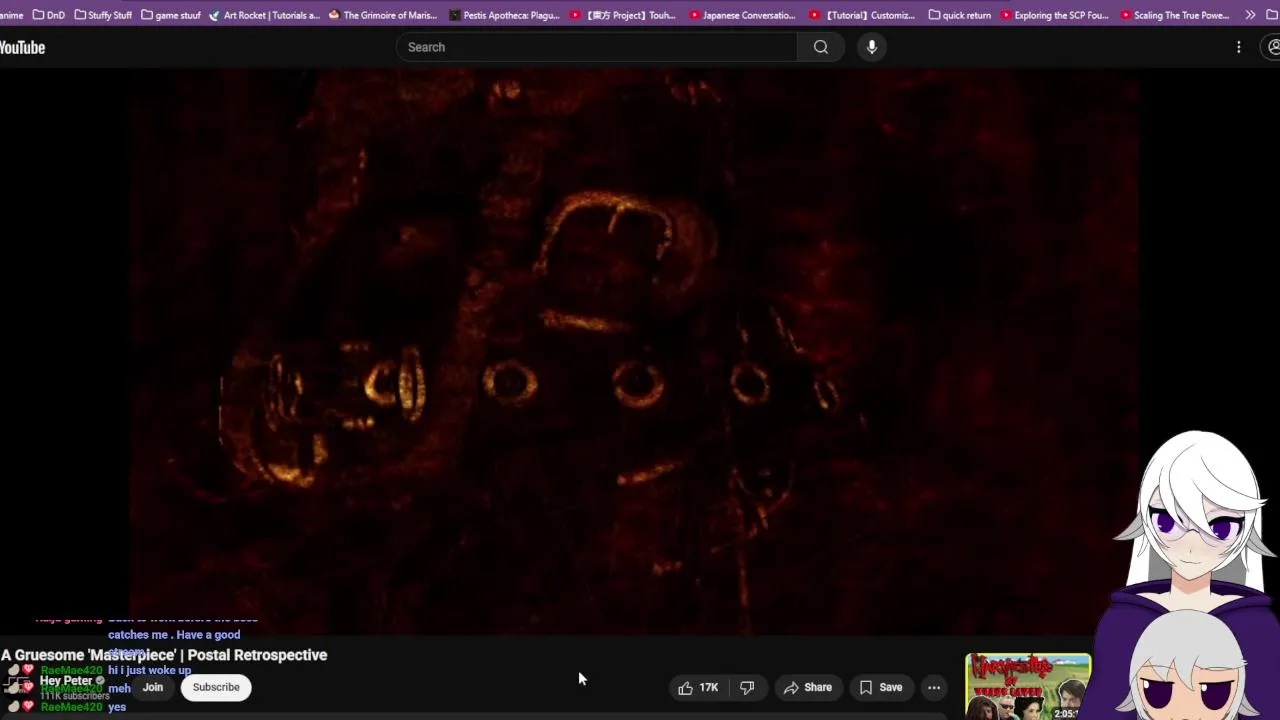Open the quick return bookmarks folder

click(x=960, y=15)
